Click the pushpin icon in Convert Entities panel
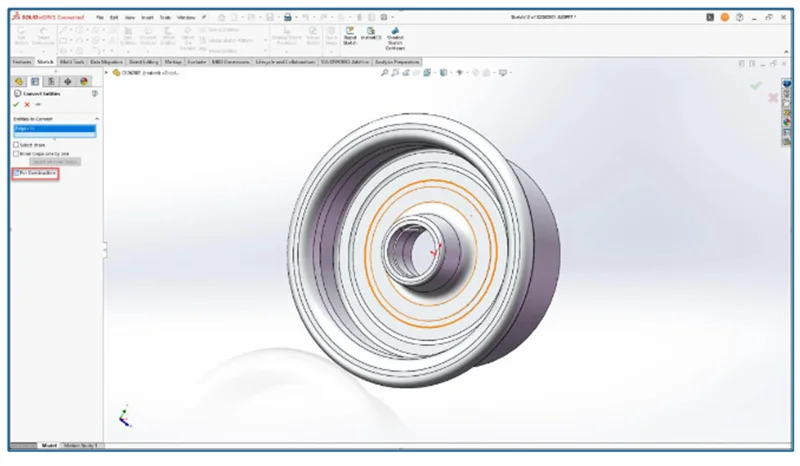The height and width of the screenshot is (466, 800). pos(38,105)
